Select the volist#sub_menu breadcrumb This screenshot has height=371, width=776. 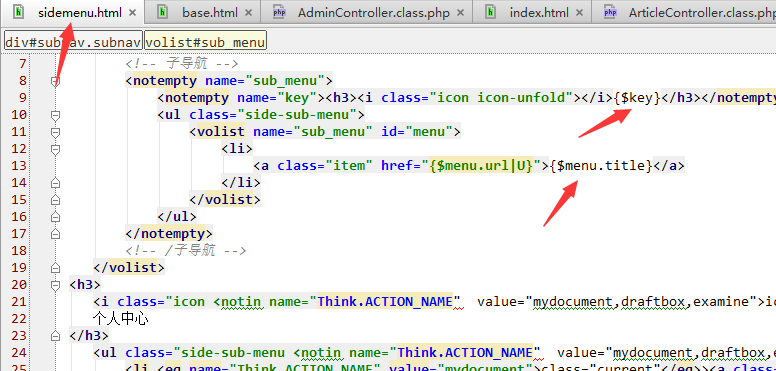coord(205,42)
